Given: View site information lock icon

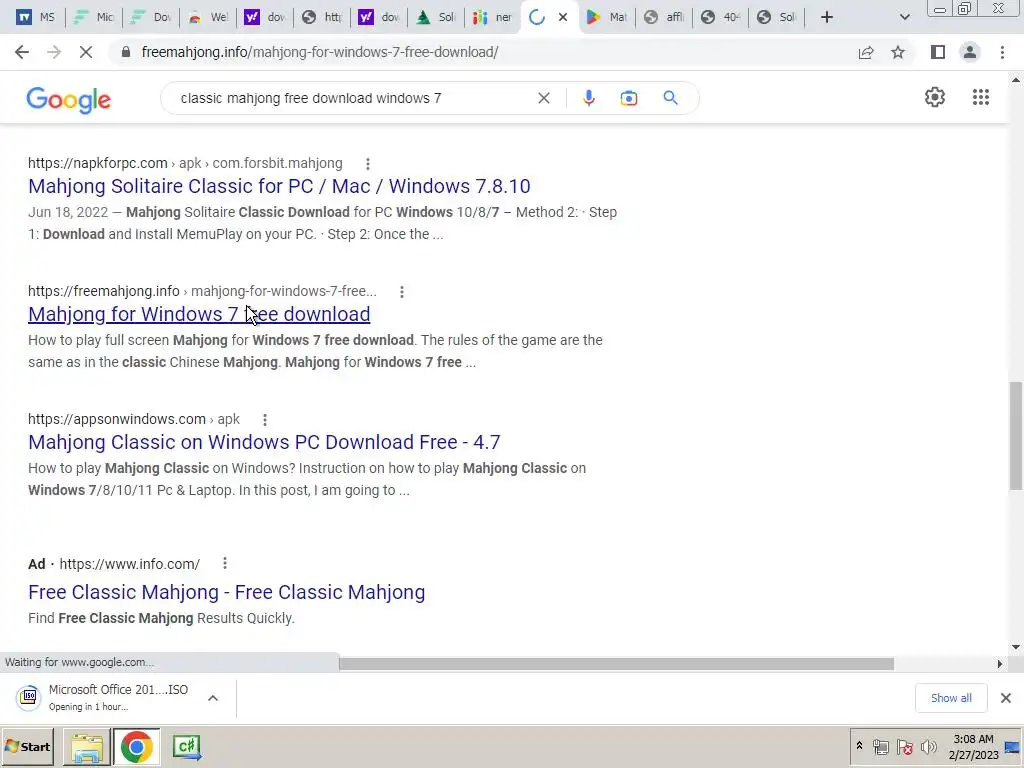Looking at the screenshot, I should pos(126,52).
